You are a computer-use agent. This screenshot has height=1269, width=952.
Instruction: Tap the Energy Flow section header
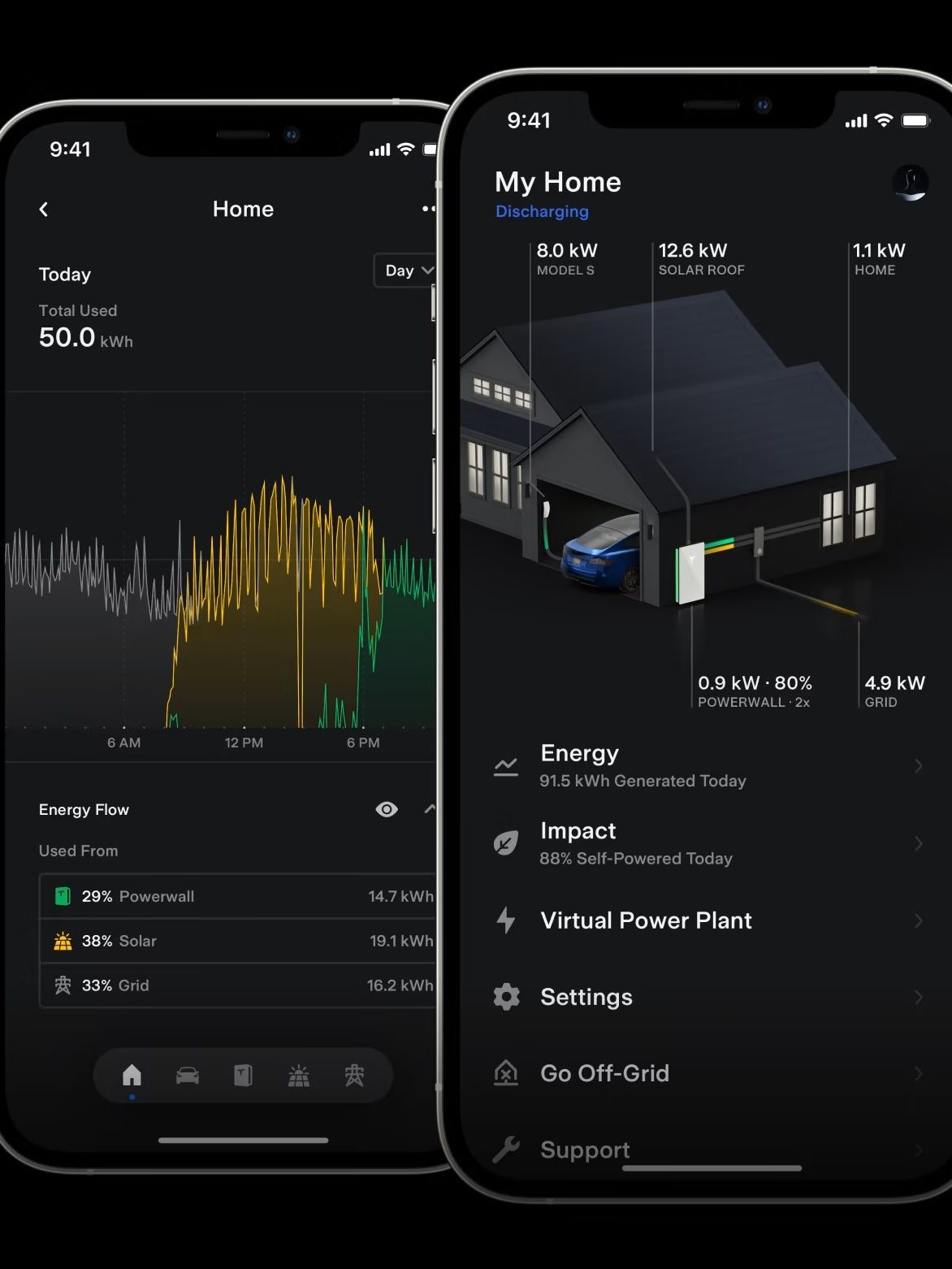click(x=84, y=809)
